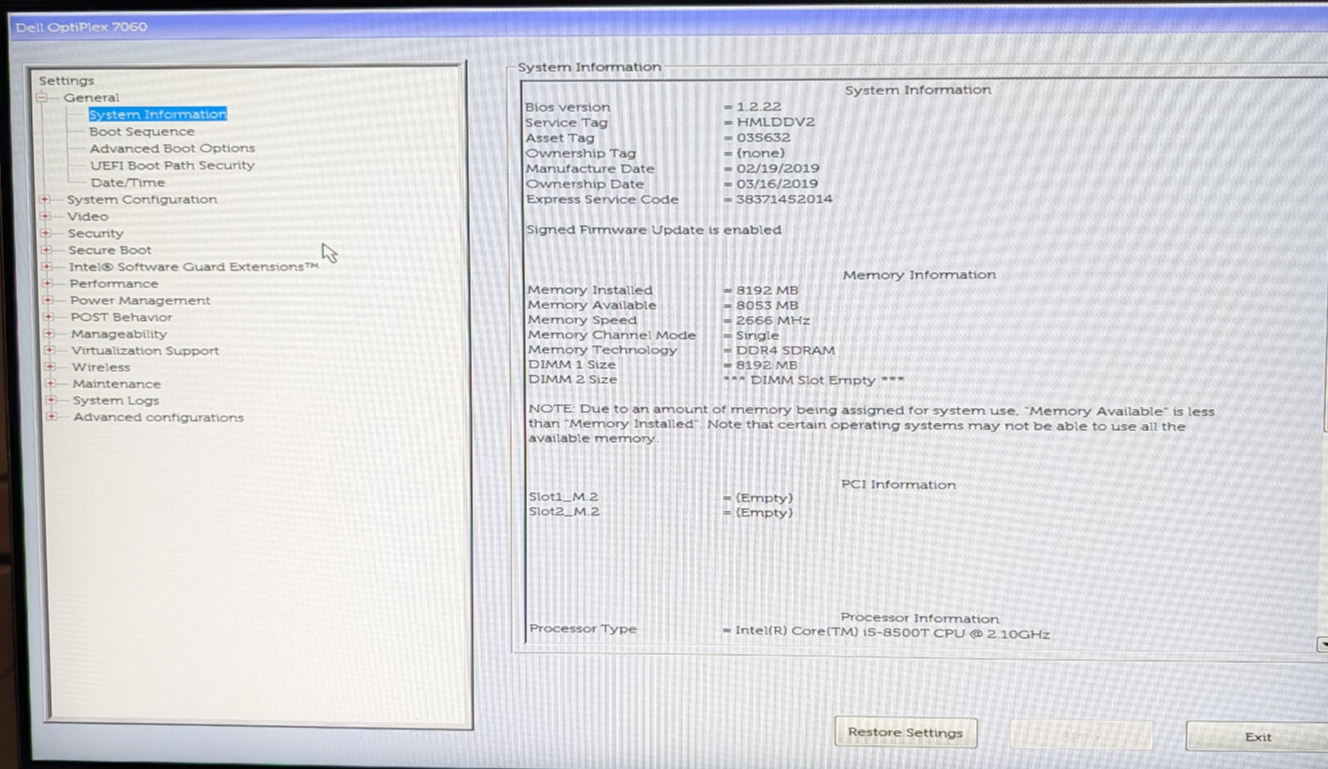Click the Restore Settings button

905,733
